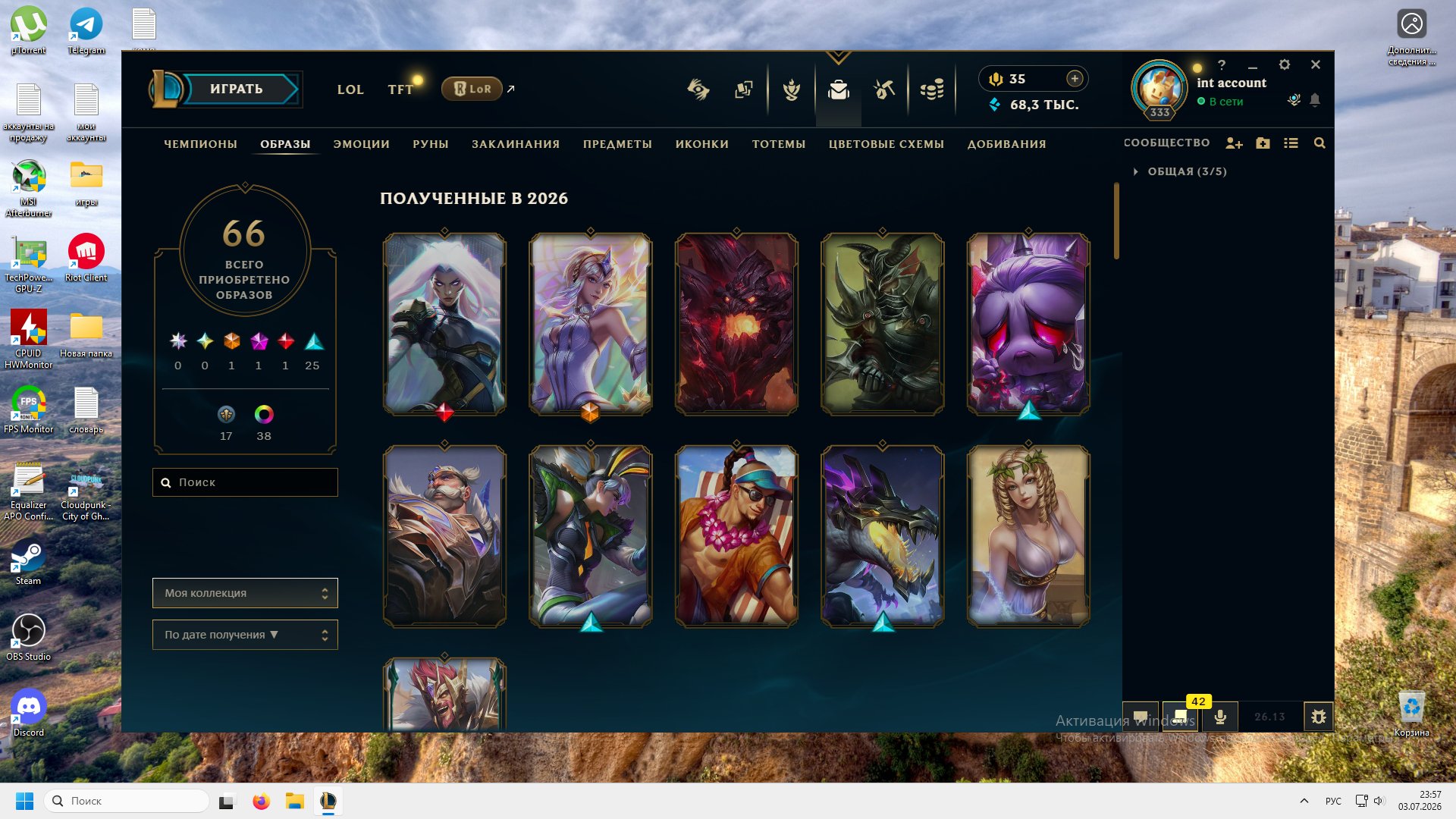
Task: Open the Loot hammer crafting icon
Action: coord(884,89)
